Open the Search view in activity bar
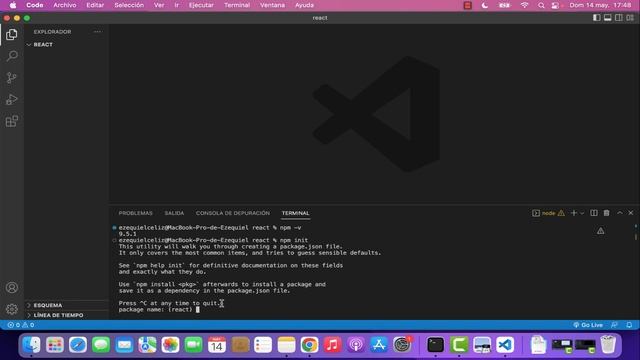Viewport: 640px width, 360px height. pyautogui.click(x=12, y=56)
